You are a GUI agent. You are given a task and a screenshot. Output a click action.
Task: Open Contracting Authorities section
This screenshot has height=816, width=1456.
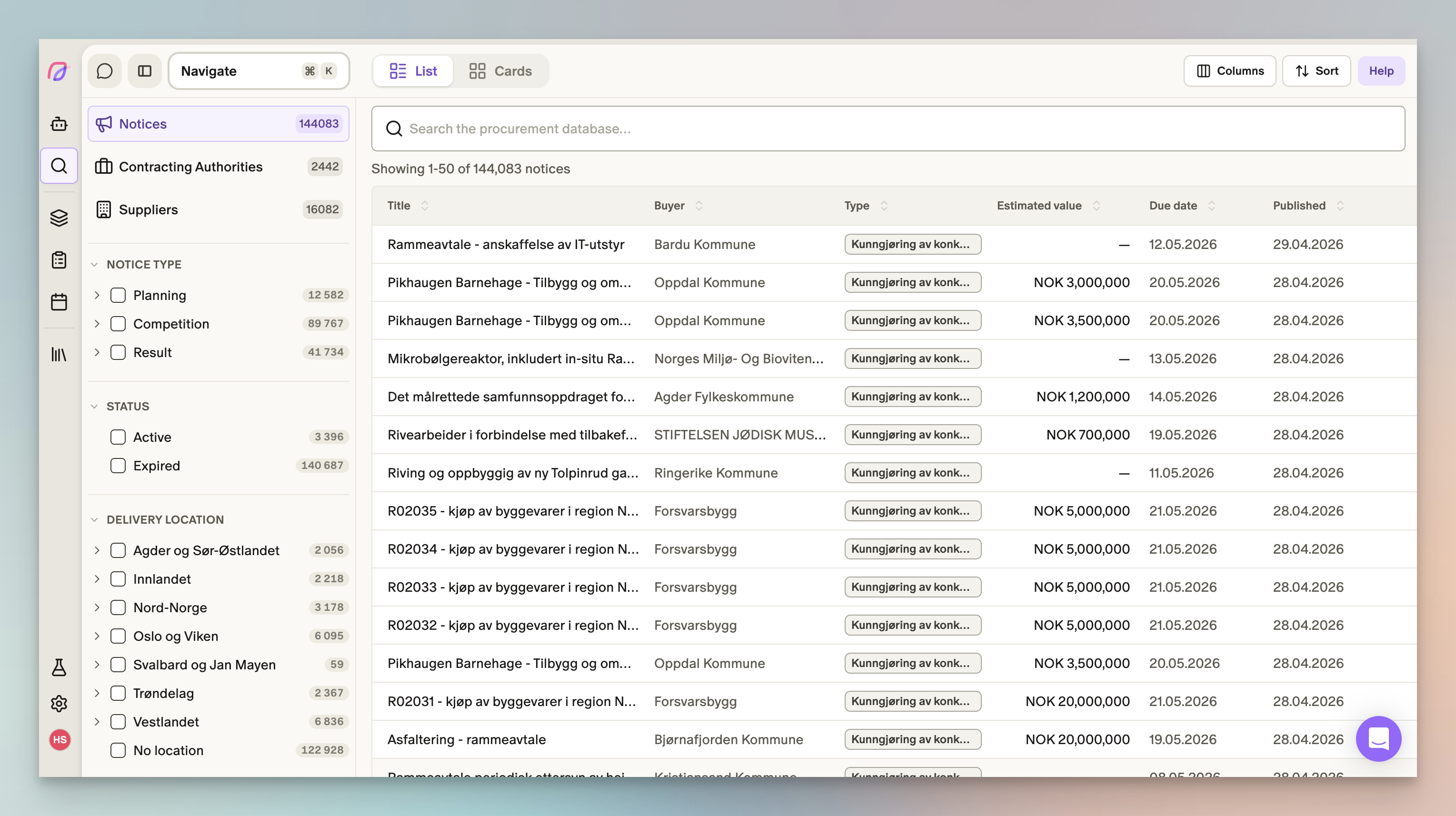218,167
